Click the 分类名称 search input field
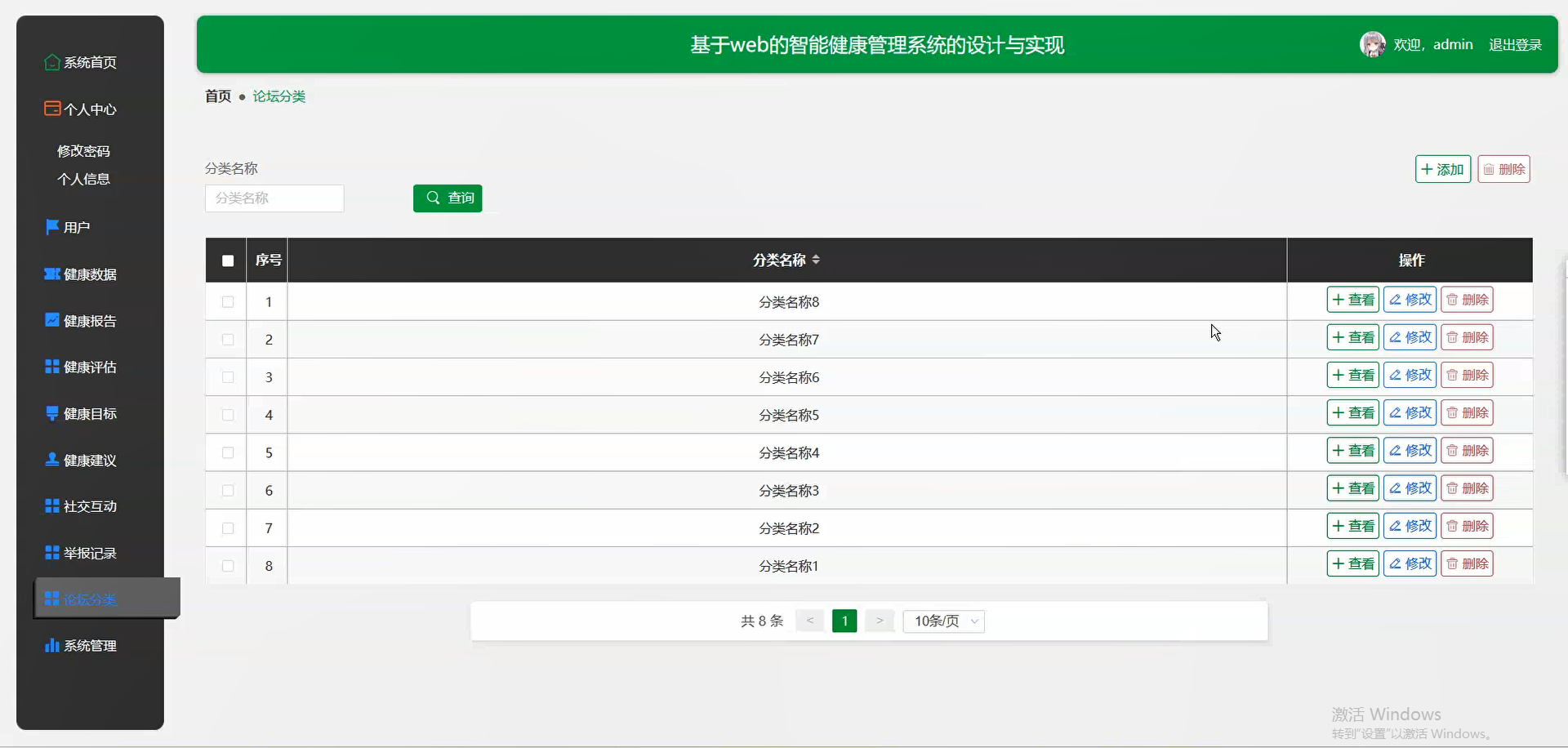 (274, 198)
